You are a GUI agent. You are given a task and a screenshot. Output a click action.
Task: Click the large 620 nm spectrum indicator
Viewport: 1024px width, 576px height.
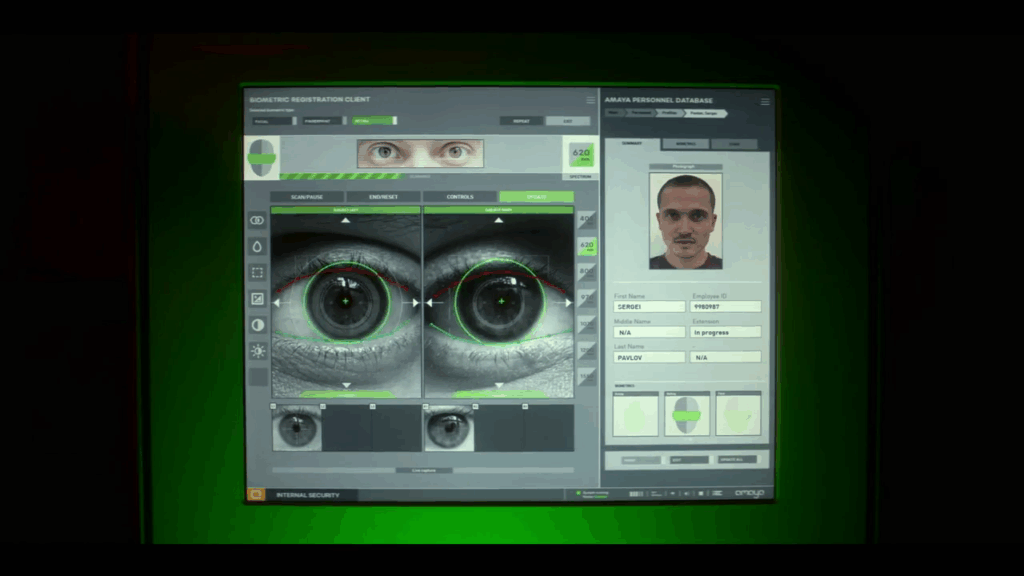point(581,155)
